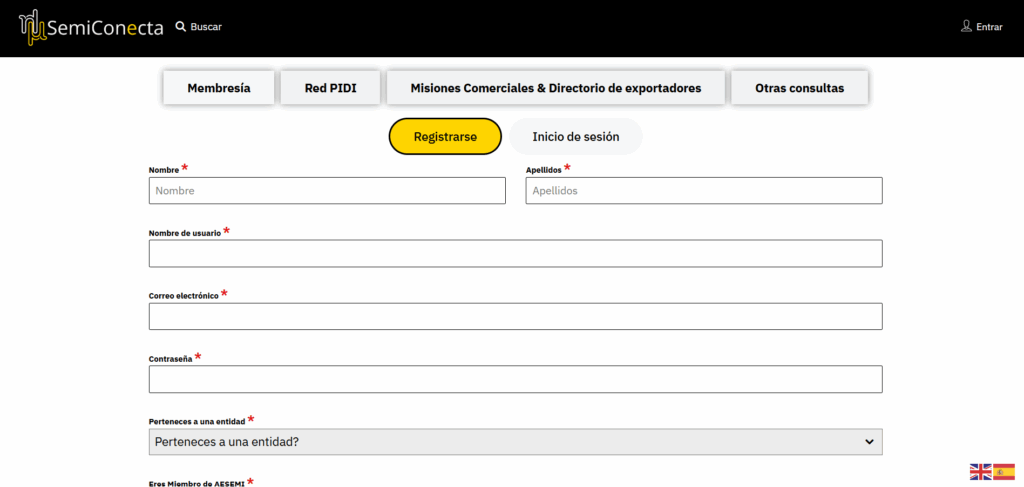Open the Perteneces a una entidad dropdown

pos(505,442)
